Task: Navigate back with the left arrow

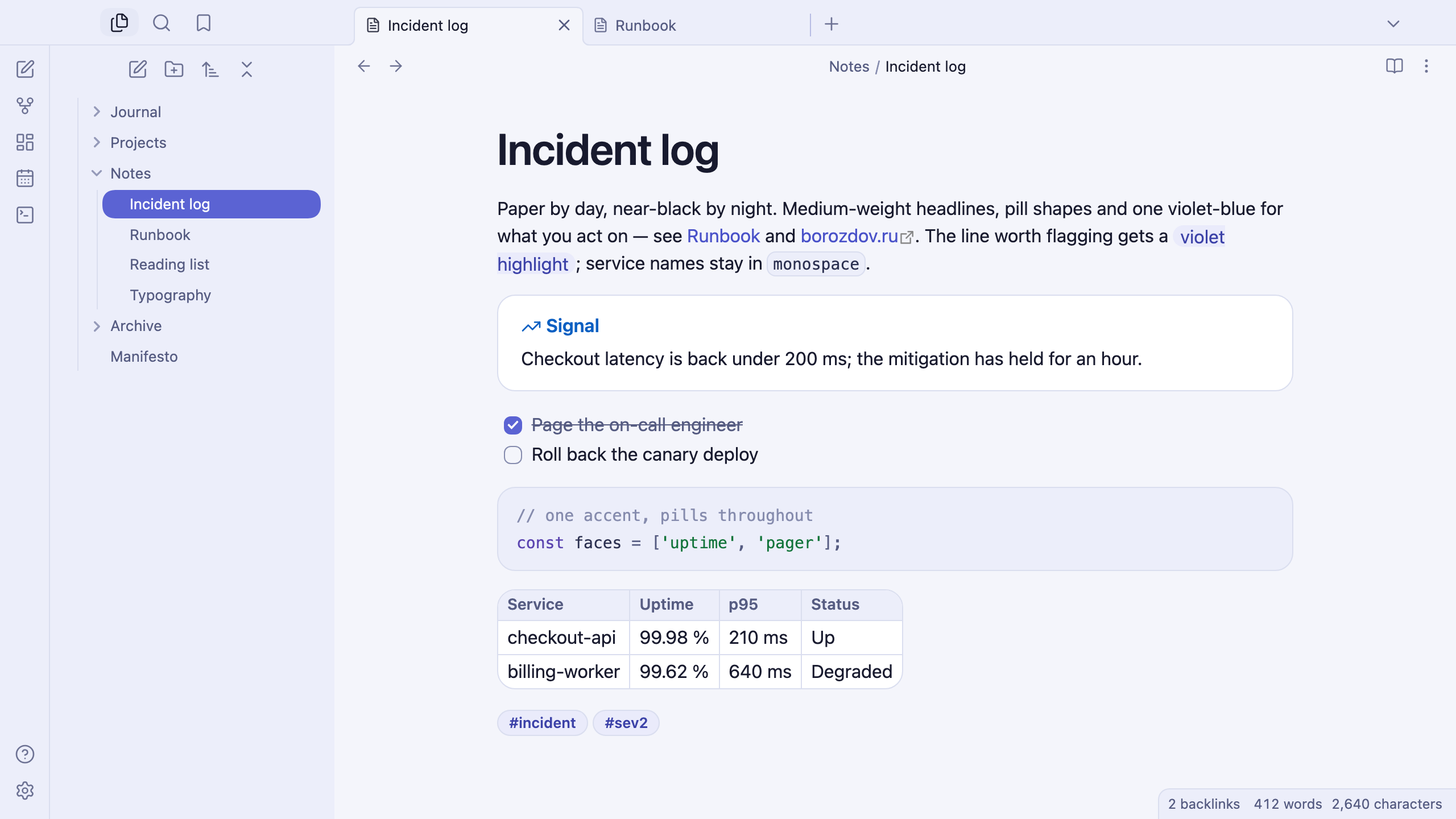Action: [364, 67]
